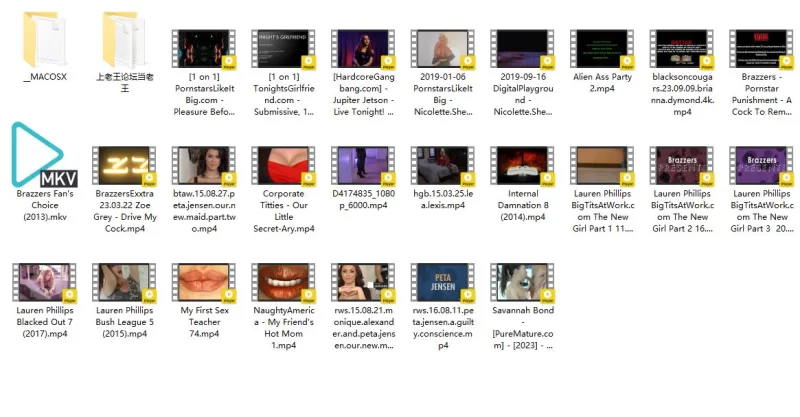Select the Jupiter Jetson Live Tonight video file
This screenshot has height=417, width=800.
click(x=363, y=49)
